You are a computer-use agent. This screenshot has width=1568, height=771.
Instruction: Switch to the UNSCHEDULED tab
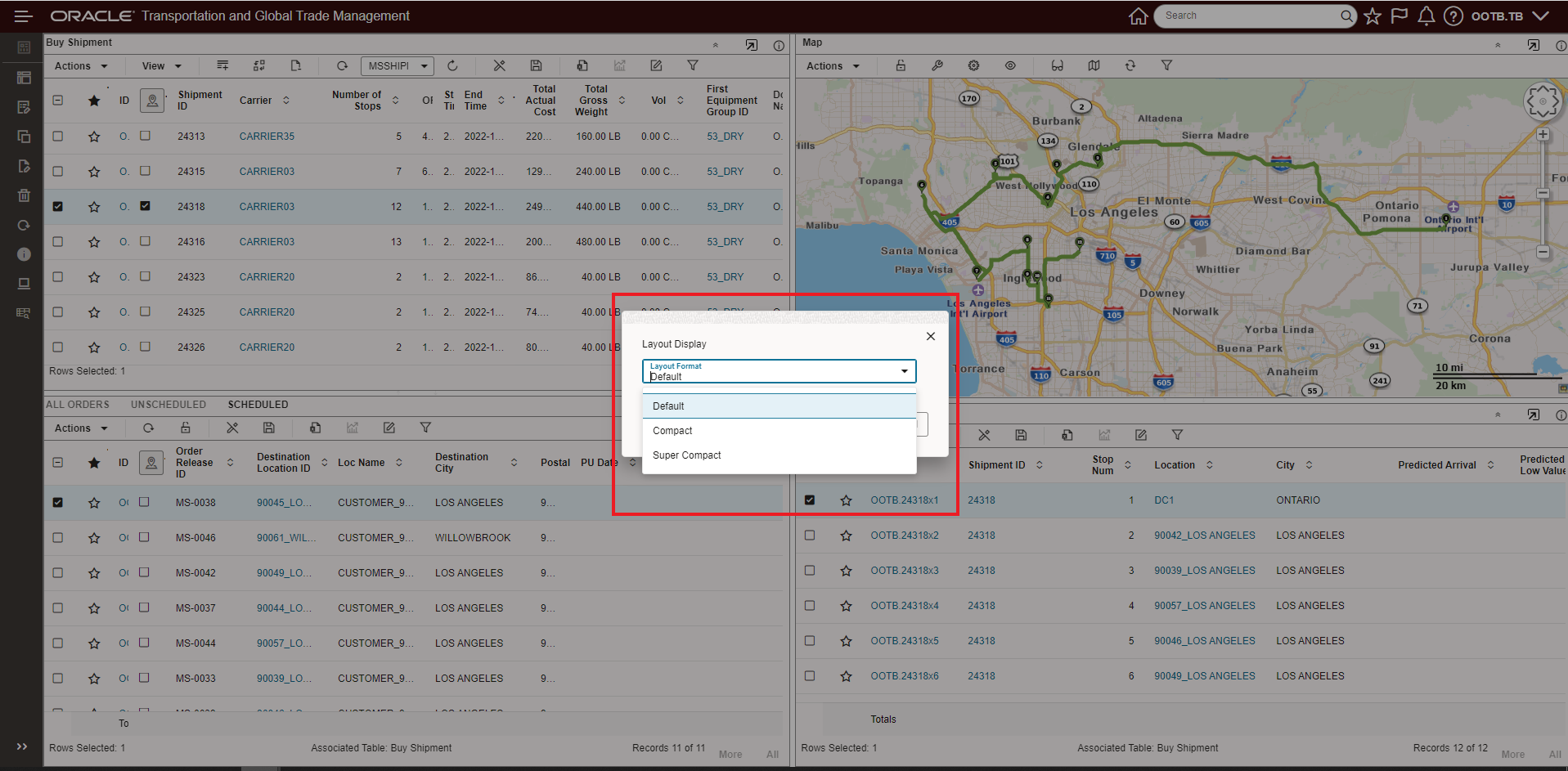[168, 405]
